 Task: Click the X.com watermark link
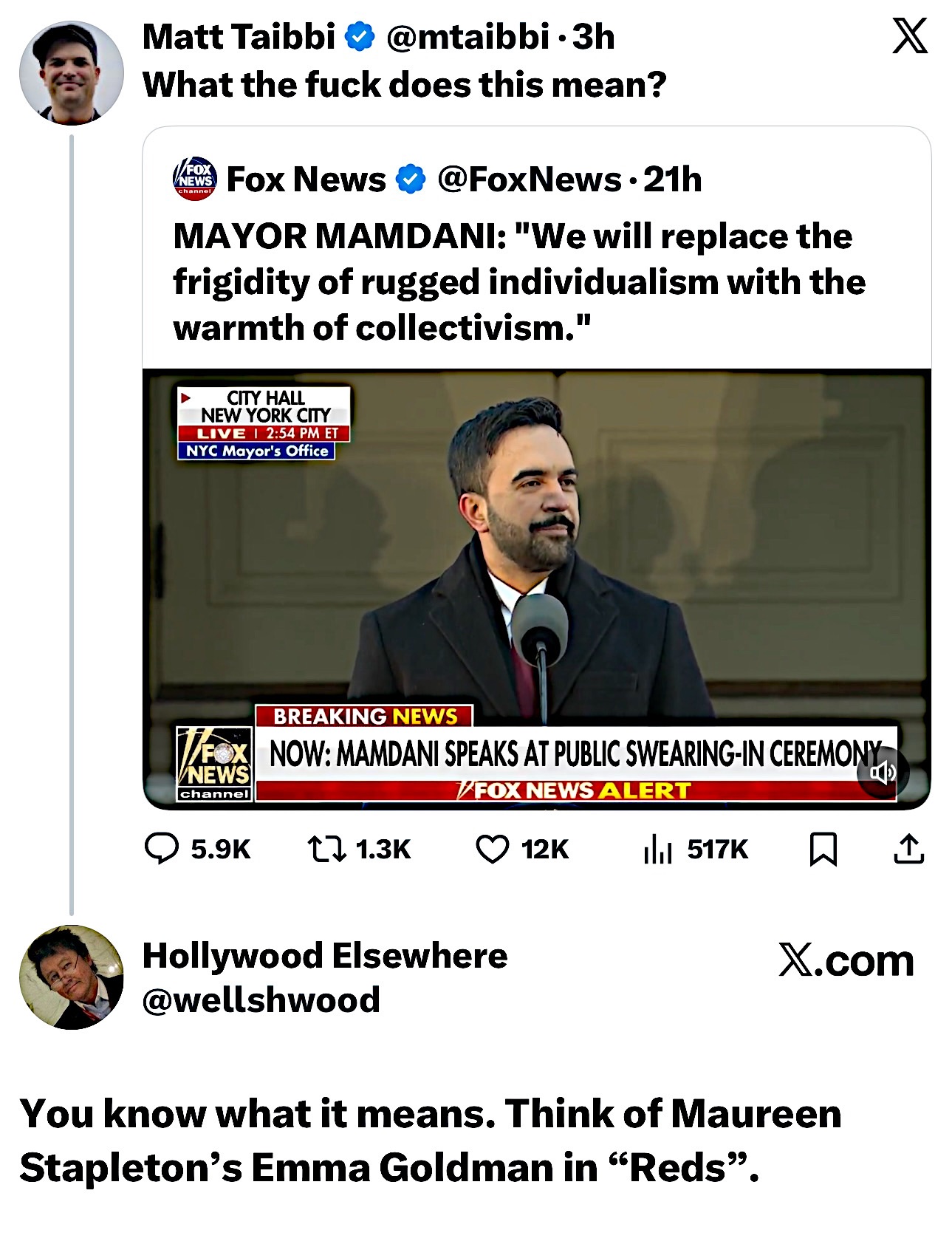pyautogui.click(x=846, y=961)
